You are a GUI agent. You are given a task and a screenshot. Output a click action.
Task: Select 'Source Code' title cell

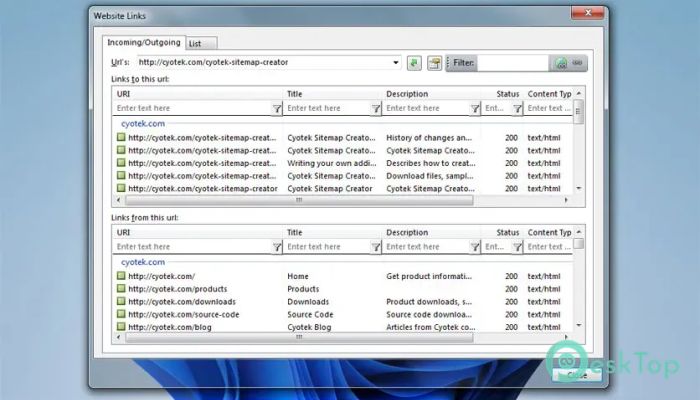click(310, 314)
